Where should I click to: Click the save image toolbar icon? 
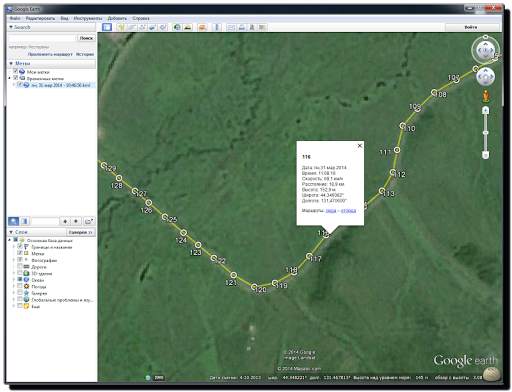(x=252, y=27)
